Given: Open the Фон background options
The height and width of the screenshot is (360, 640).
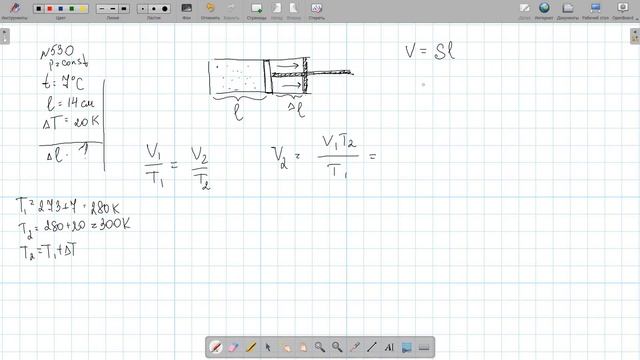Looking at the screenshot, I should tap(187, 11).
